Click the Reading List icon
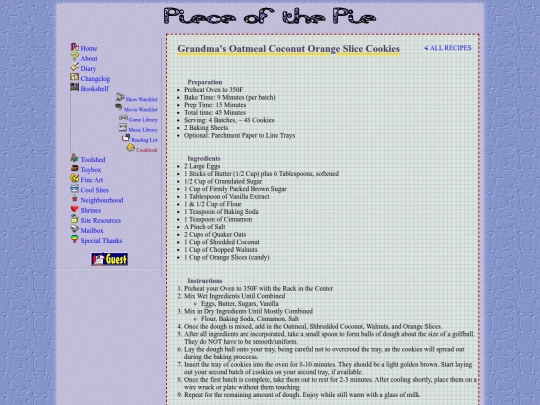Screen dimensions: 540x405 [x=126, y=138]
